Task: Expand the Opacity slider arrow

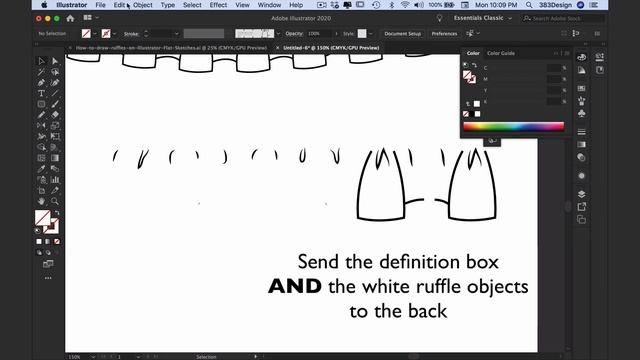Action: pos(336,34)
